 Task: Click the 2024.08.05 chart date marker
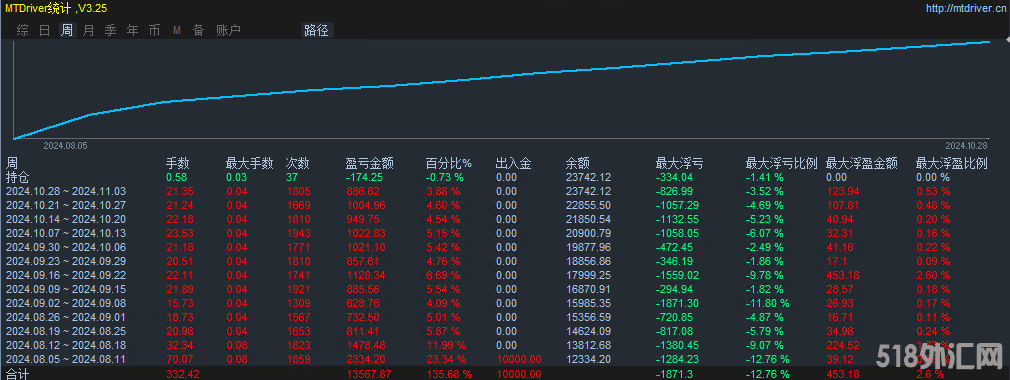(x=65, y=146)
